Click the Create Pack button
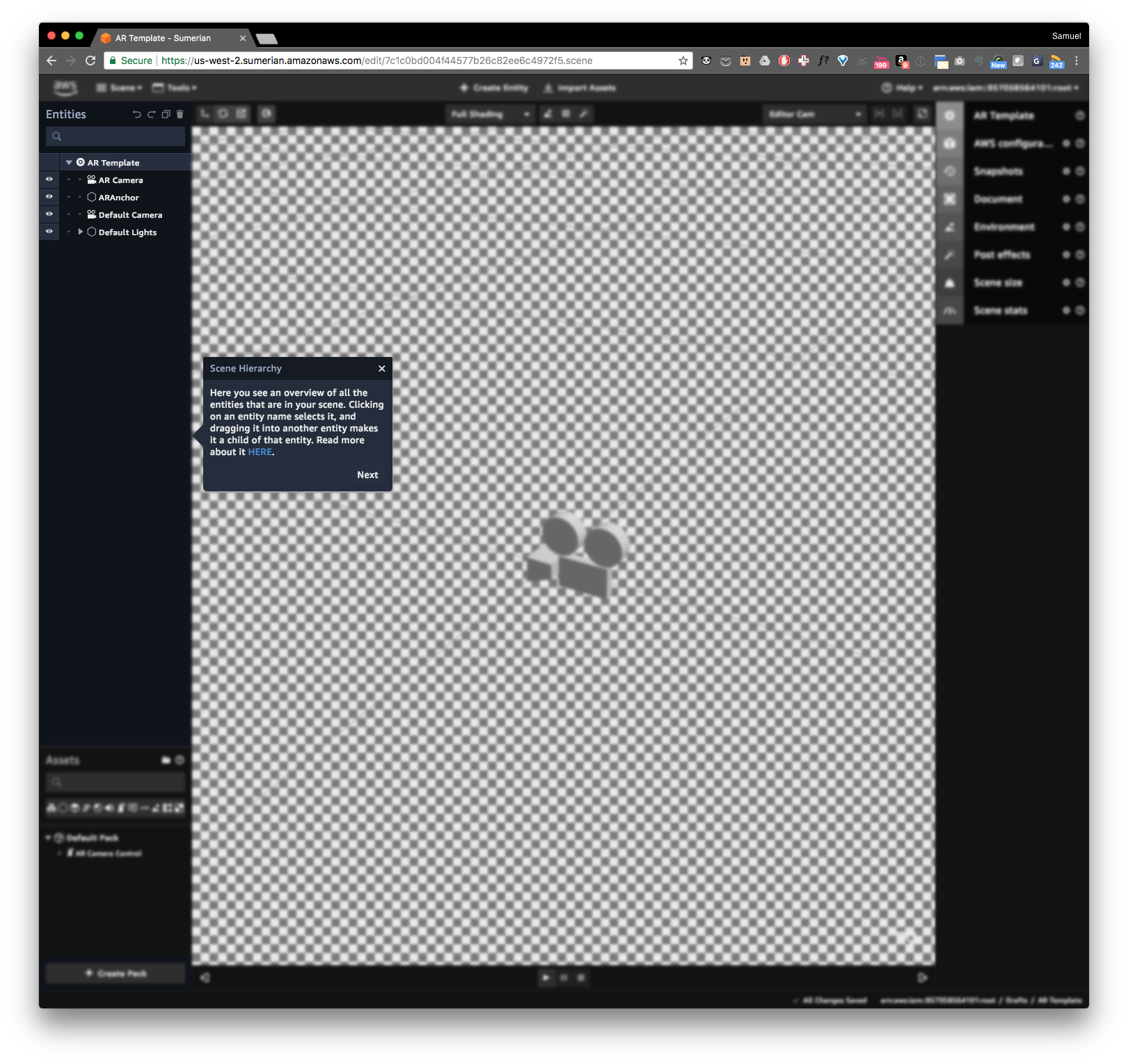The width and height of the screenshot is (1128, 1064). pyautogui.click(x=116, y=973)
